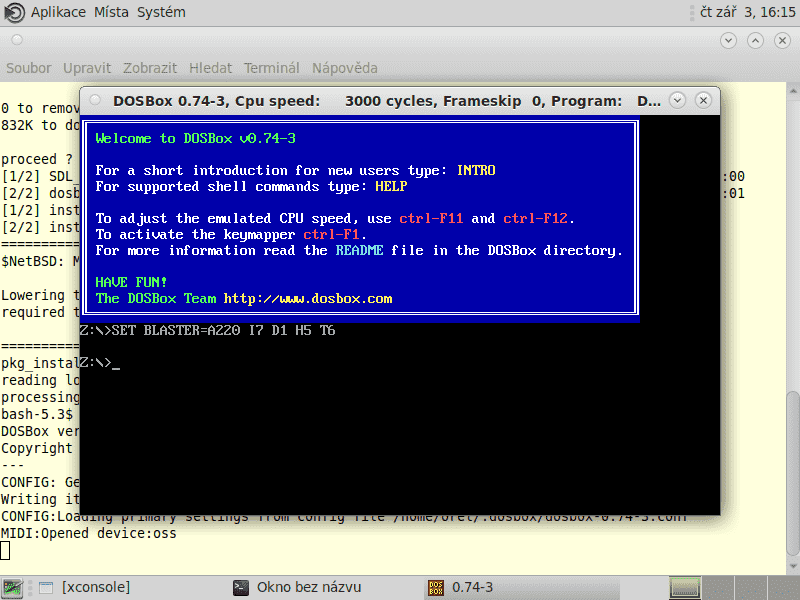Image resolution: width=800 pixels, height=600 pixels.
Task: Open the terminal's Nápověda menu
Action: coord(345,68)
